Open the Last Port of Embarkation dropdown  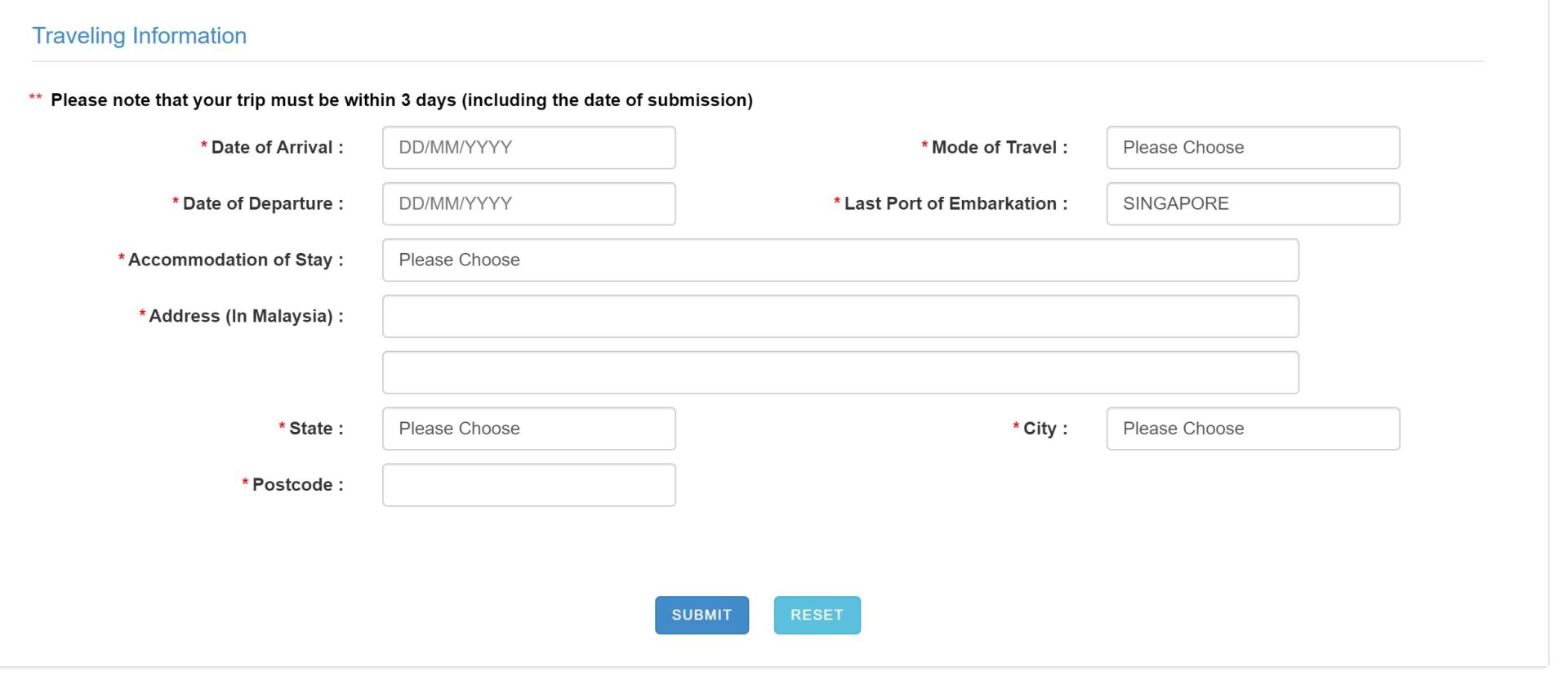click(x=1252, y=204)
